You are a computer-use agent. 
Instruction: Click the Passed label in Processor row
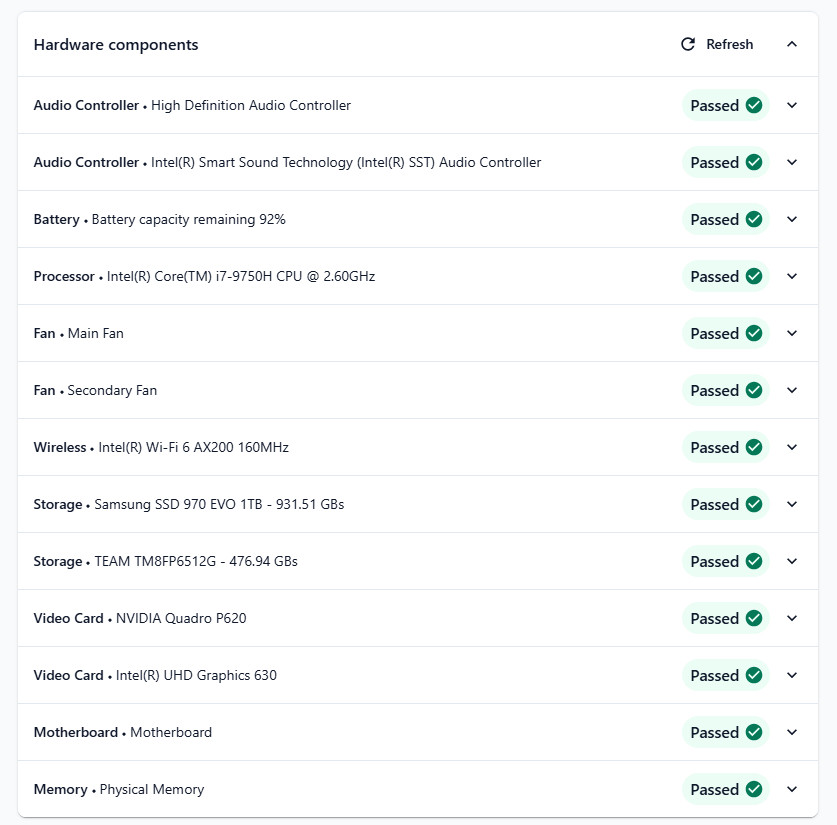click(714, 276)
